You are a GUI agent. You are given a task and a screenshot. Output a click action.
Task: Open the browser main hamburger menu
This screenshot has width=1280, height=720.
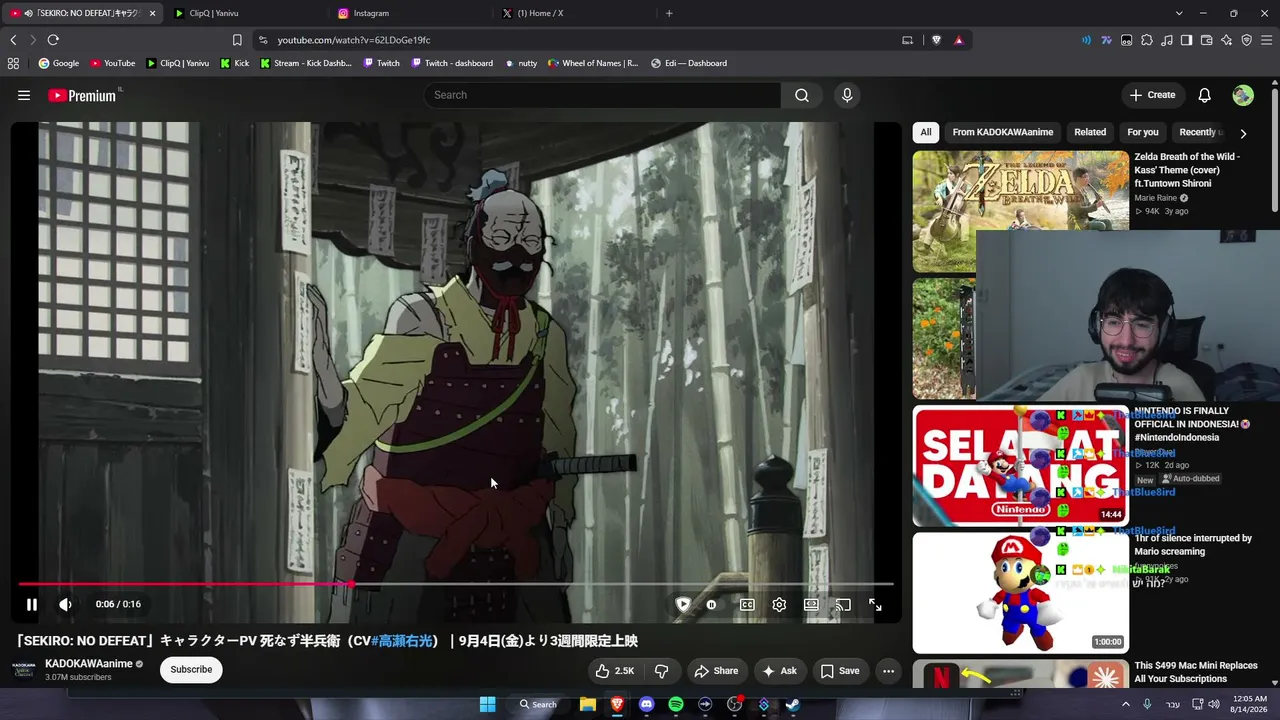(x=1266, y=40)
